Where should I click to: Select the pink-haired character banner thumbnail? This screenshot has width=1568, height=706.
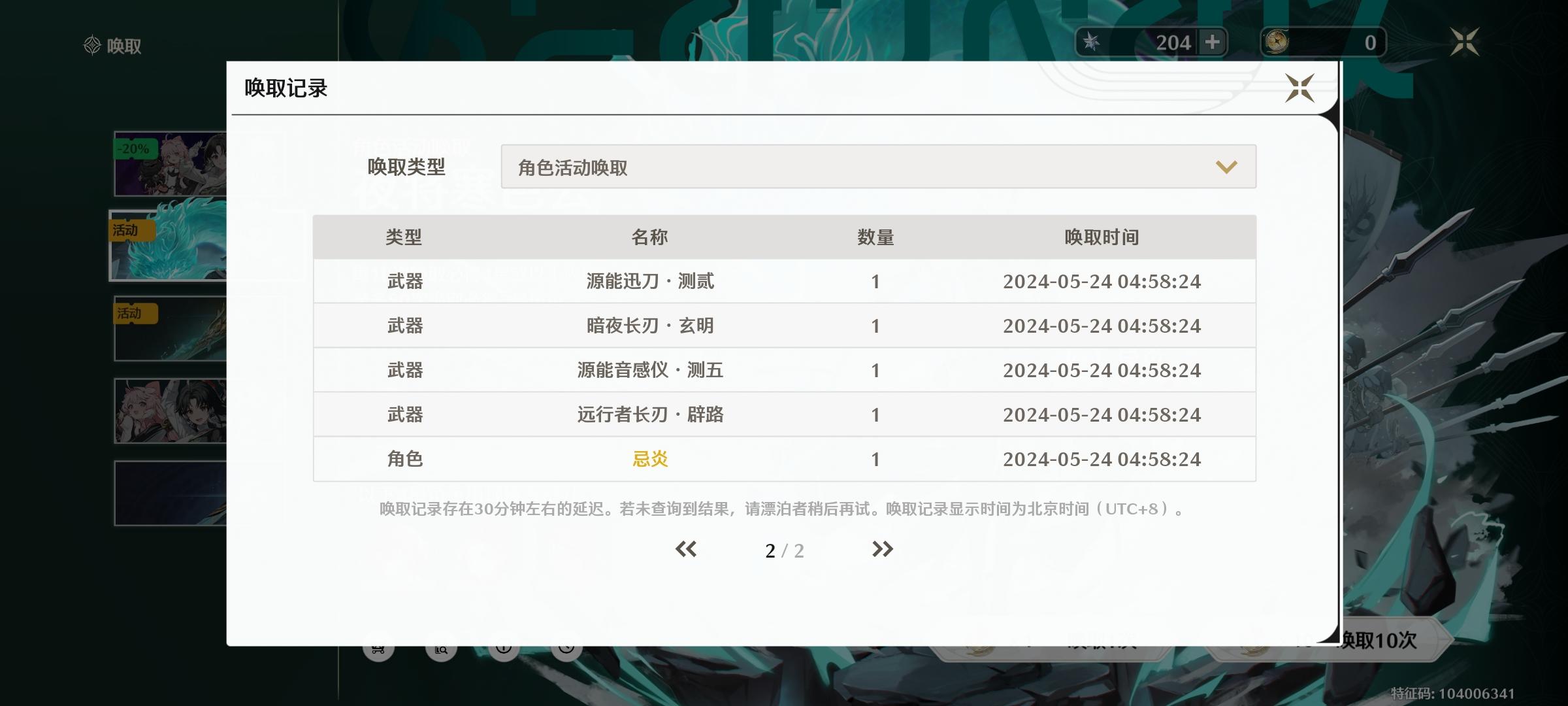(x=171, y=411)
